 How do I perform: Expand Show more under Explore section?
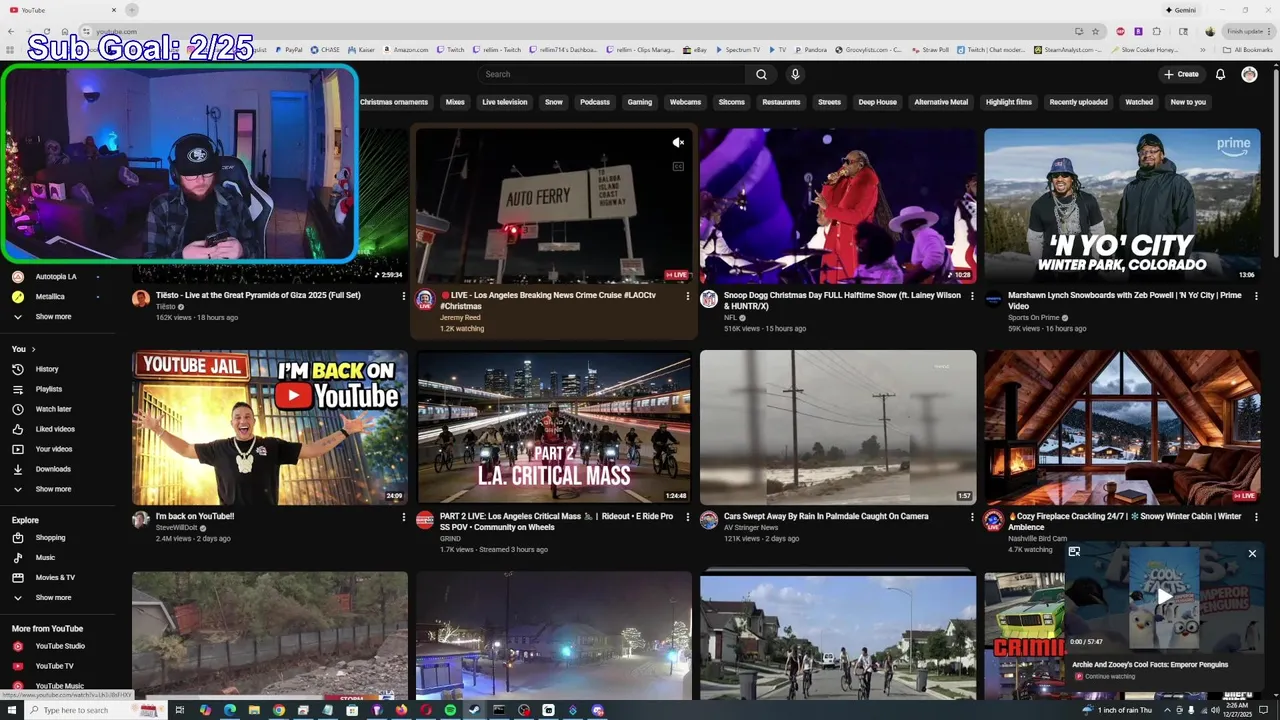[x=57, y=598]
